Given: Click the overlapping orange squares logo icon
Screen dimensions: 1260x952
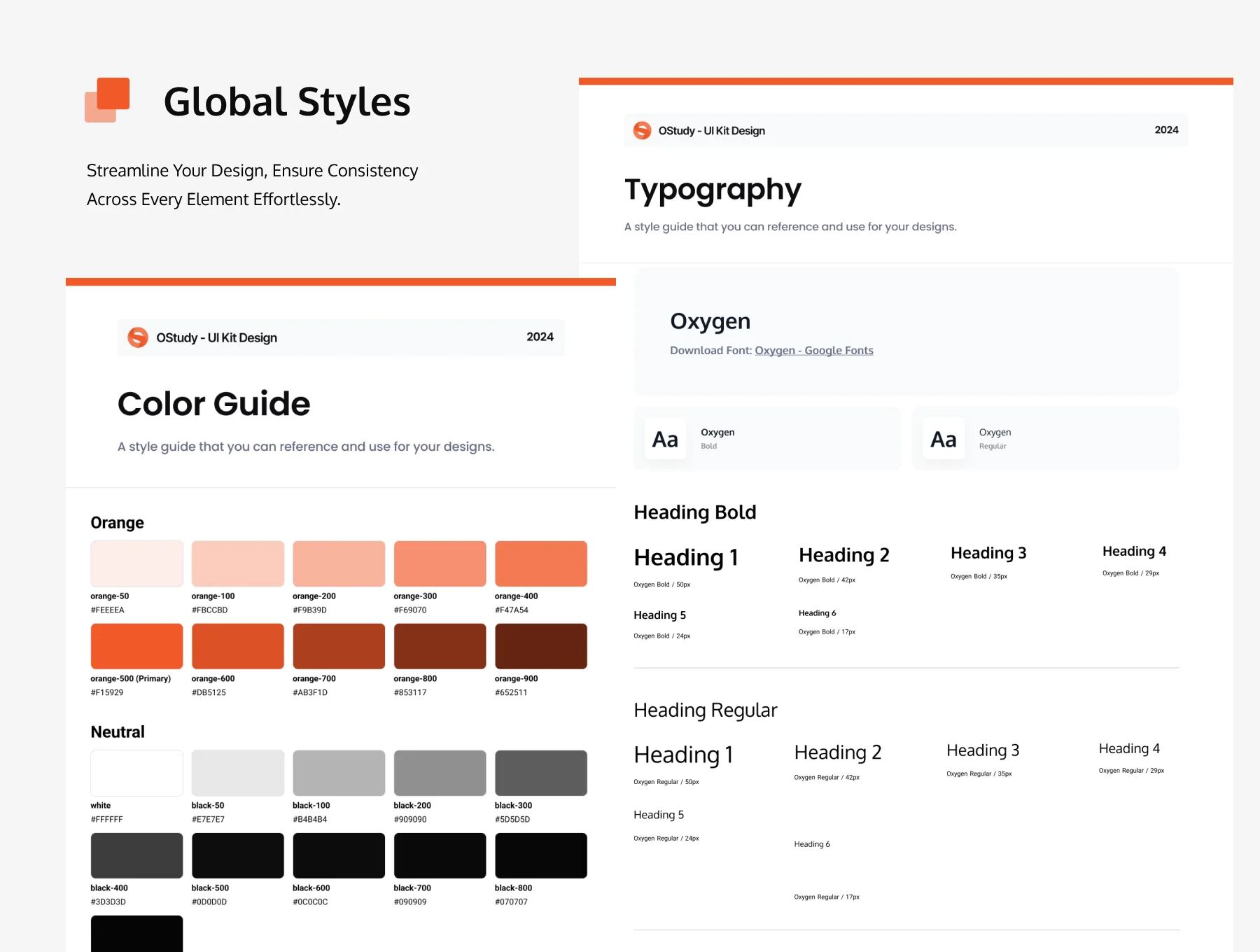Looking at the screenshot, I should tap(107, 100).
